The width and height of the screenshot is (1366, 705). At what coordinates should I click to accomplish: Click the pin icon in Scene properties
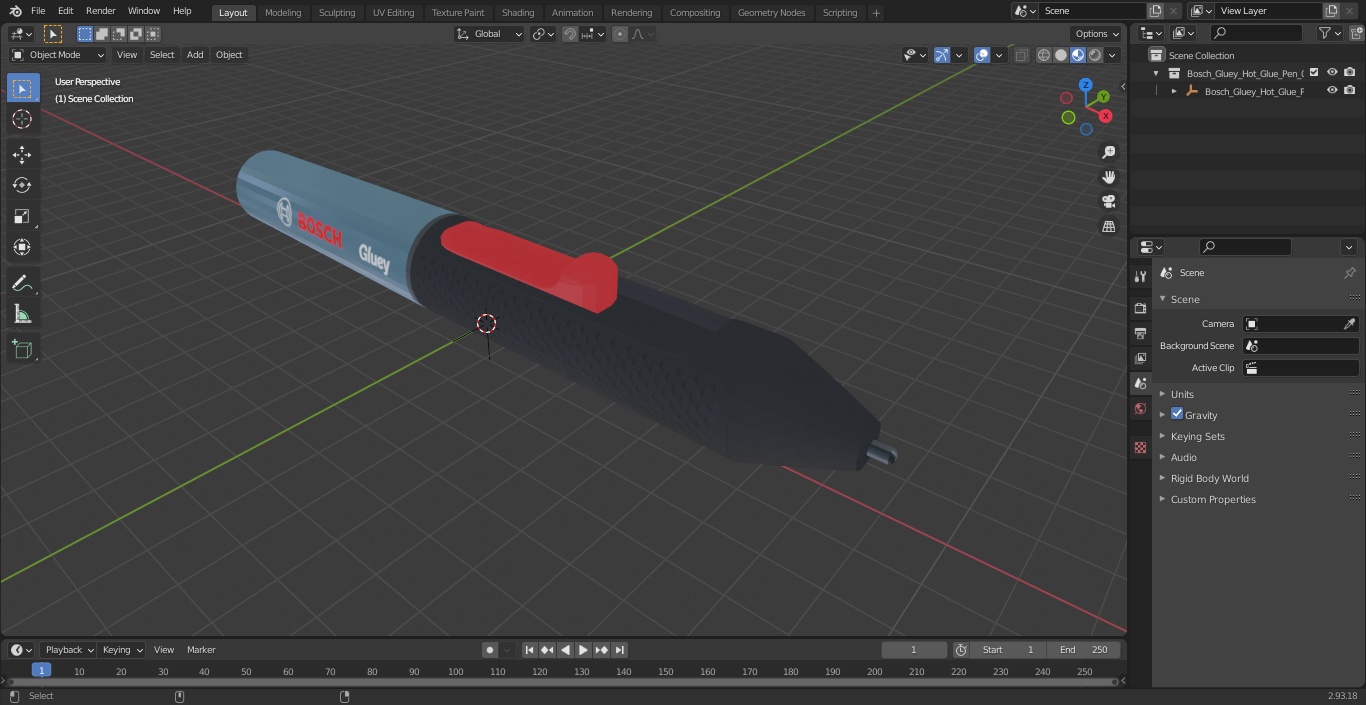coord(1349,273)
